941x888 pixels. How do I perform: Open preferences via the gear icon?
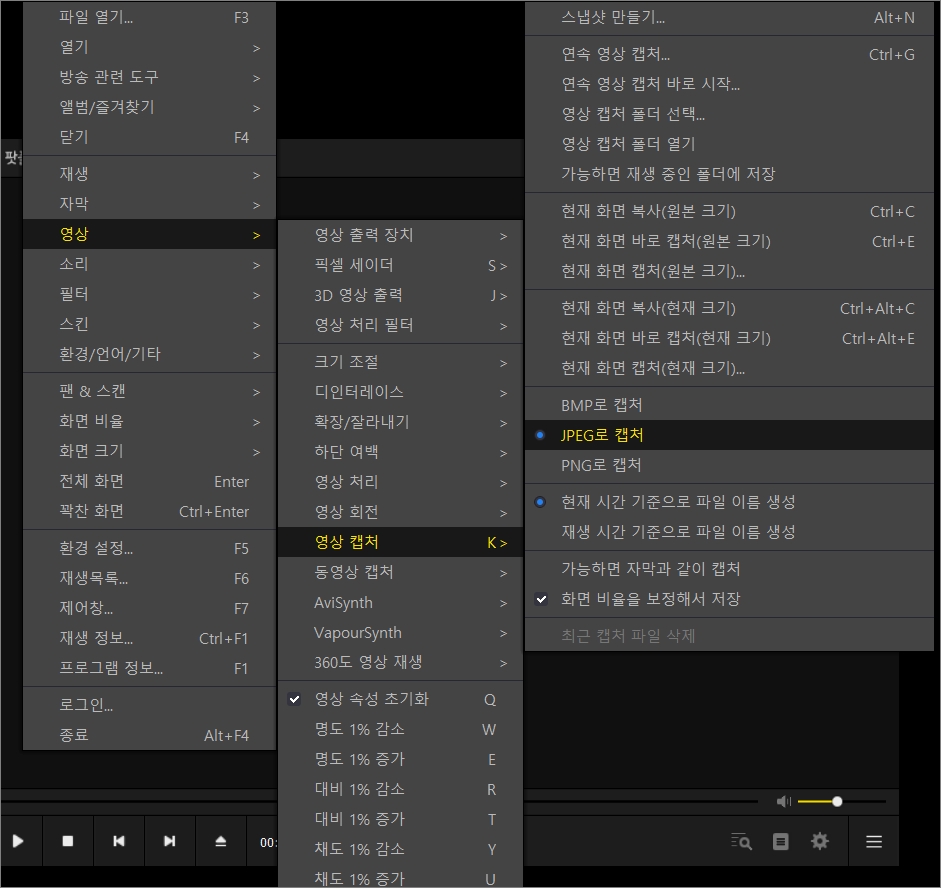click(820, 841)
